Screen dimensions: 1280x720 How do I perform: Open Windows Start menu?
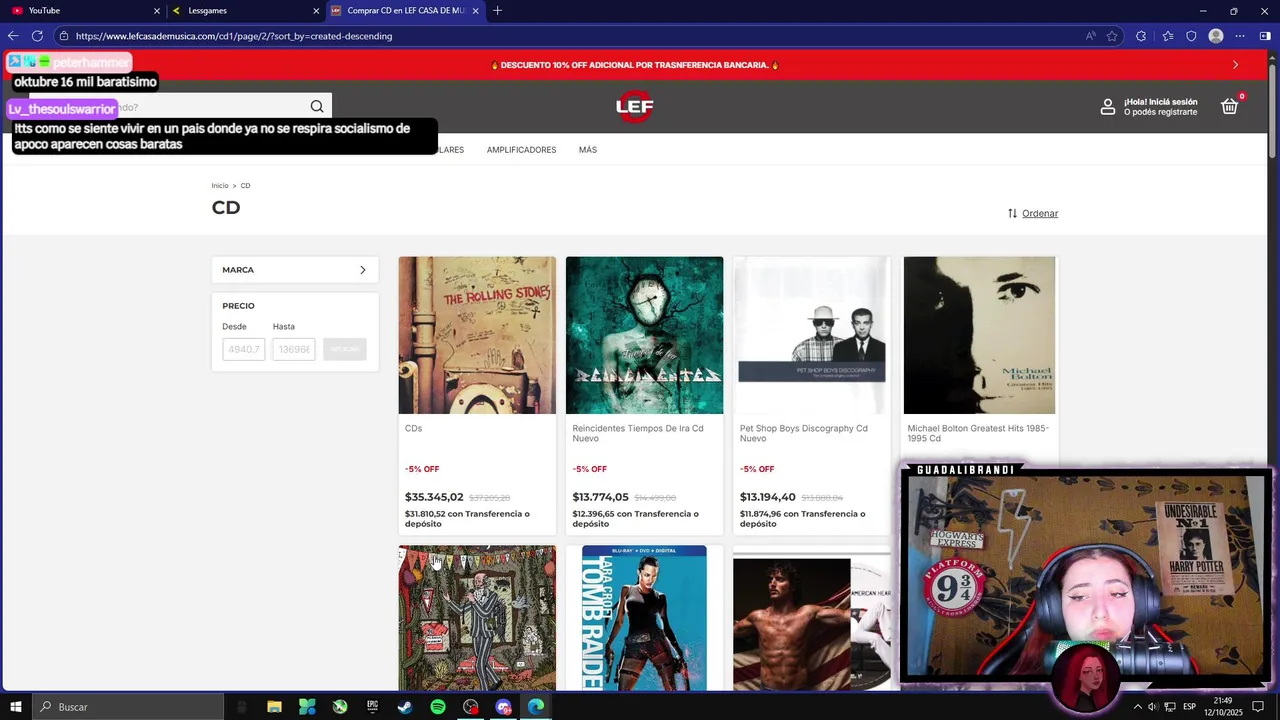click(16, 707)
